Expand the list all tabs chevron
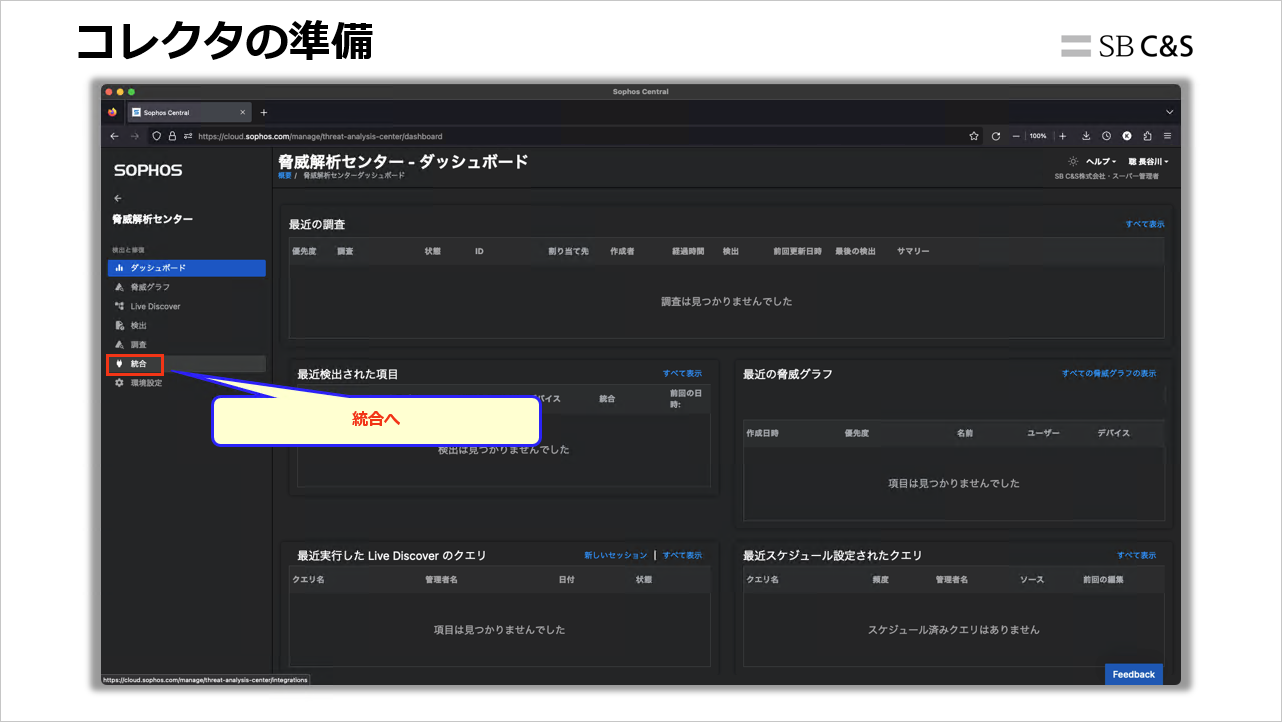 (x=1169, y=112)
